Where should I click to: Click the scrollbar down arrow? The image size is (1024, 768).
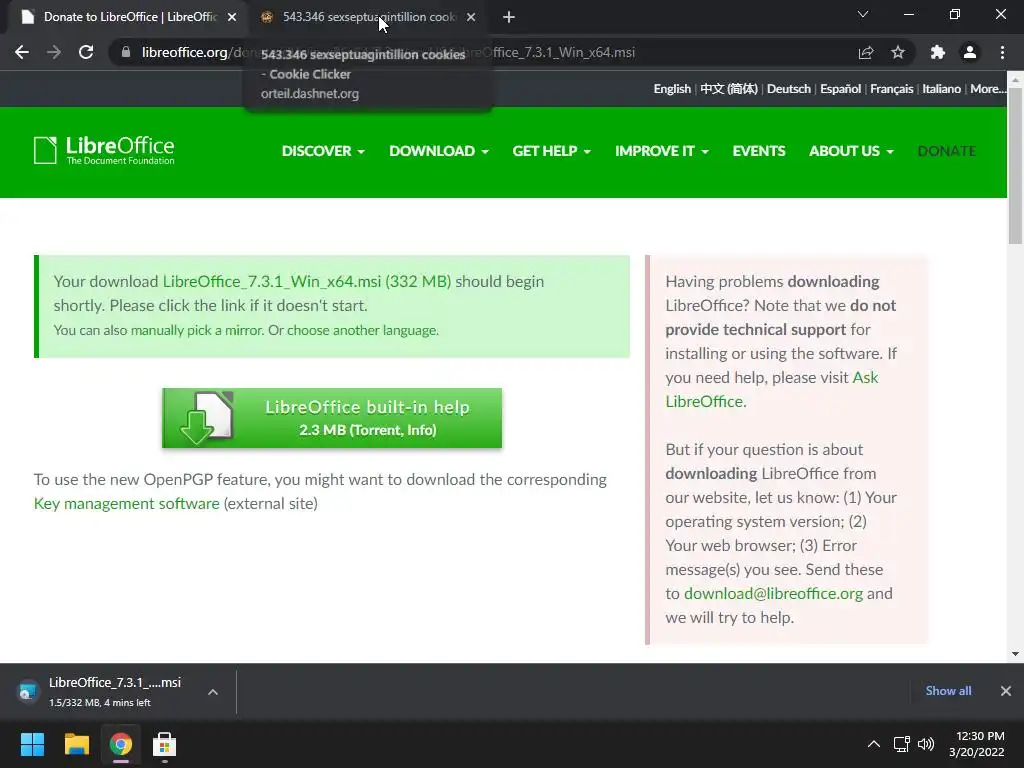1015,654
